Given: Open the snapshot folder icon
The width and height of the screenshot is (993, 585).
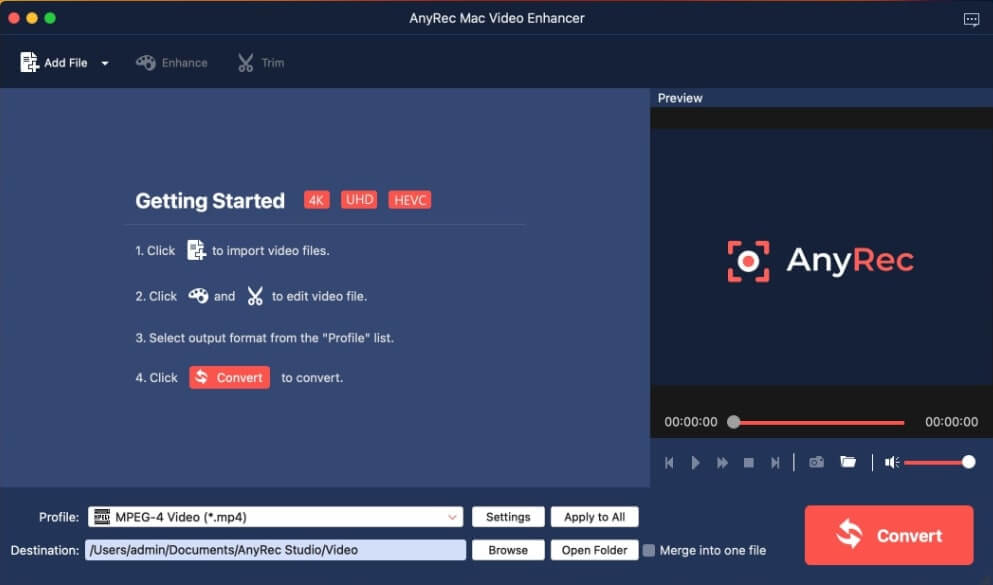Looking at the screenshot, I should tap(848, 462).
